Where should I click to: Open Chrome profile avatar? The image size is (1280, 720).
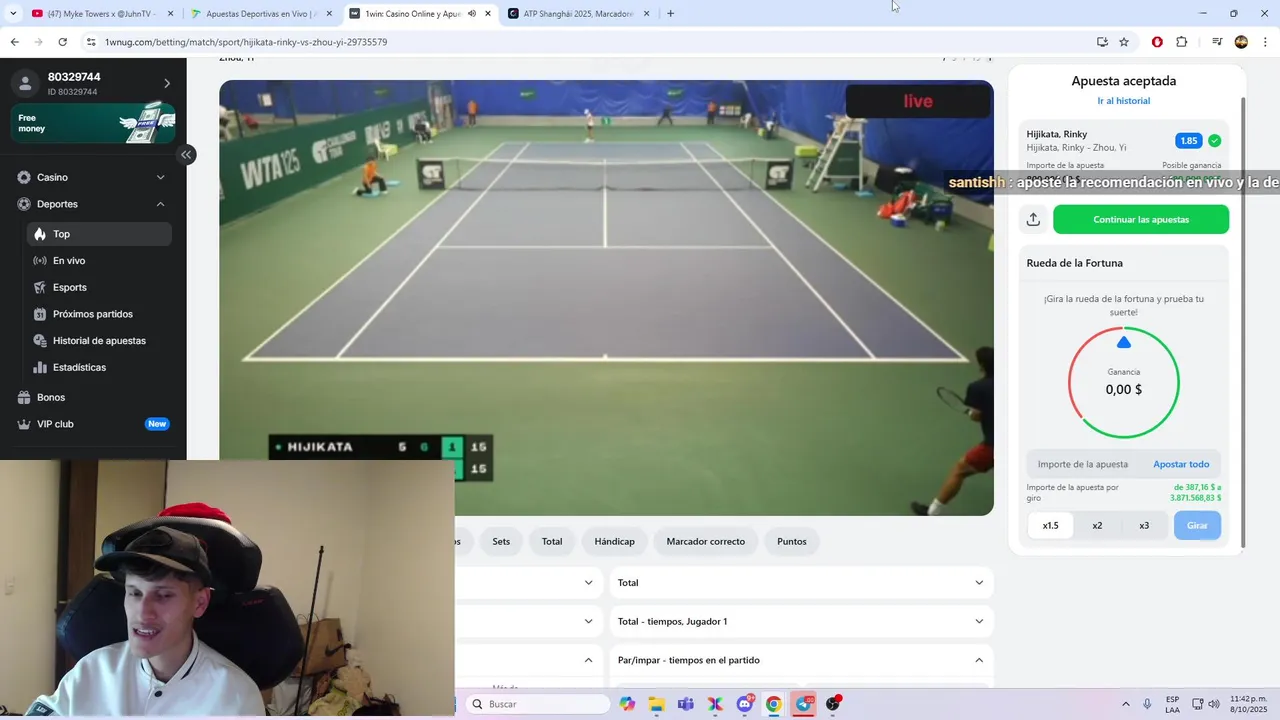coord(1241,42)
